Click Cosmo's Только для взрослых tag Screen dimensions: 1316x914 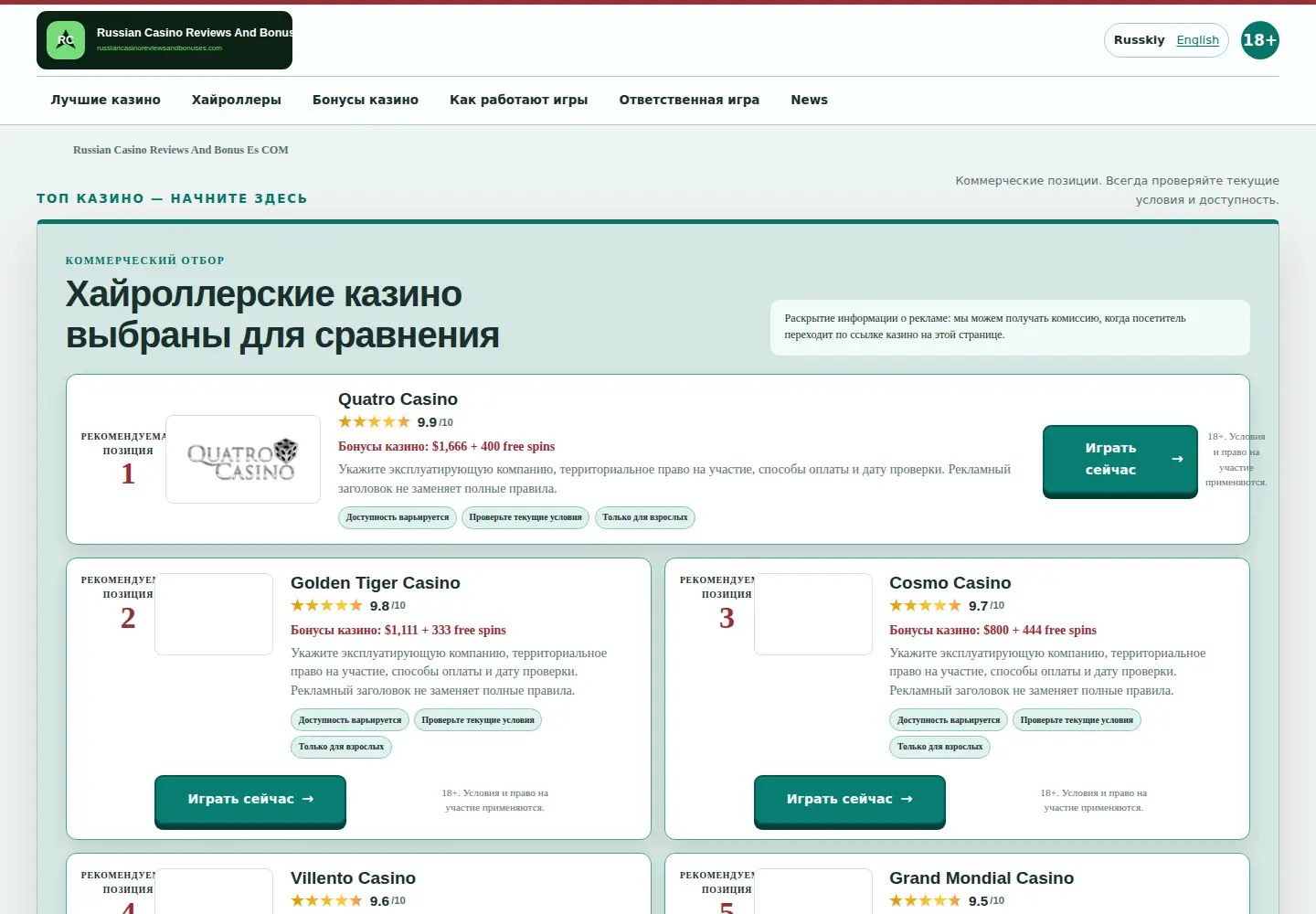(x=939, y=747)
